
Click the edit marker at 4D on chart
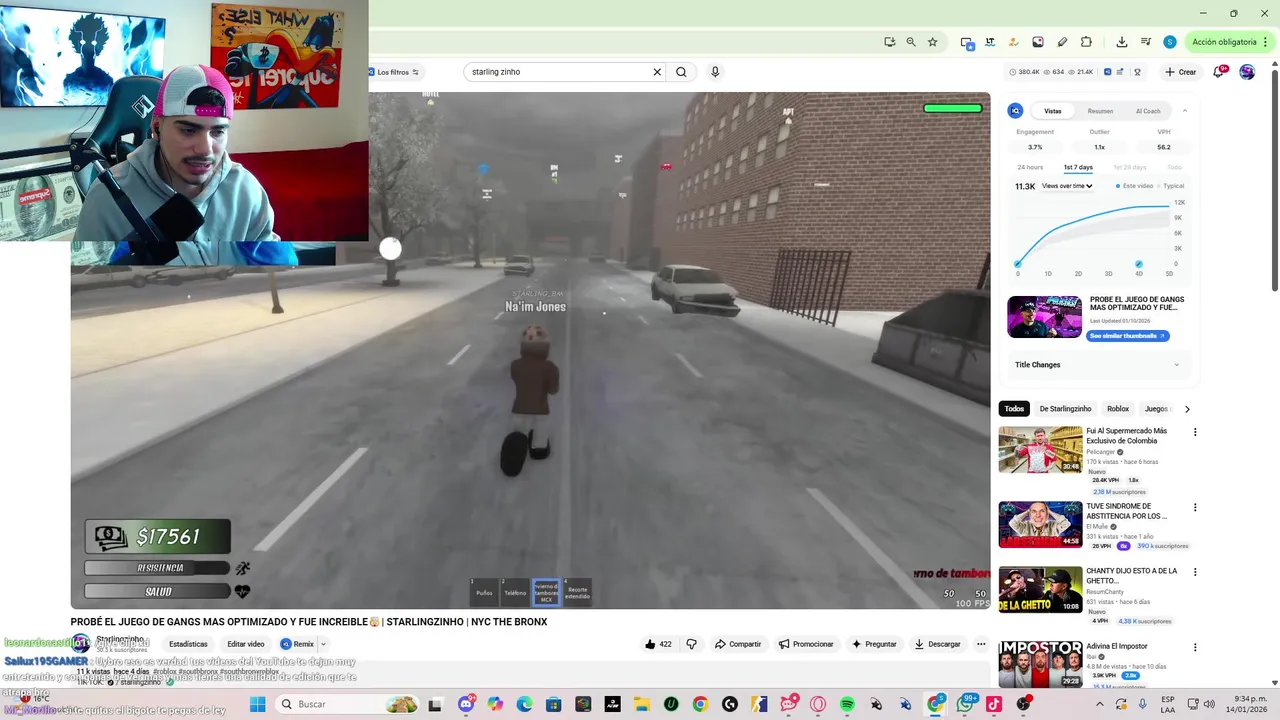coord(1139,264)
